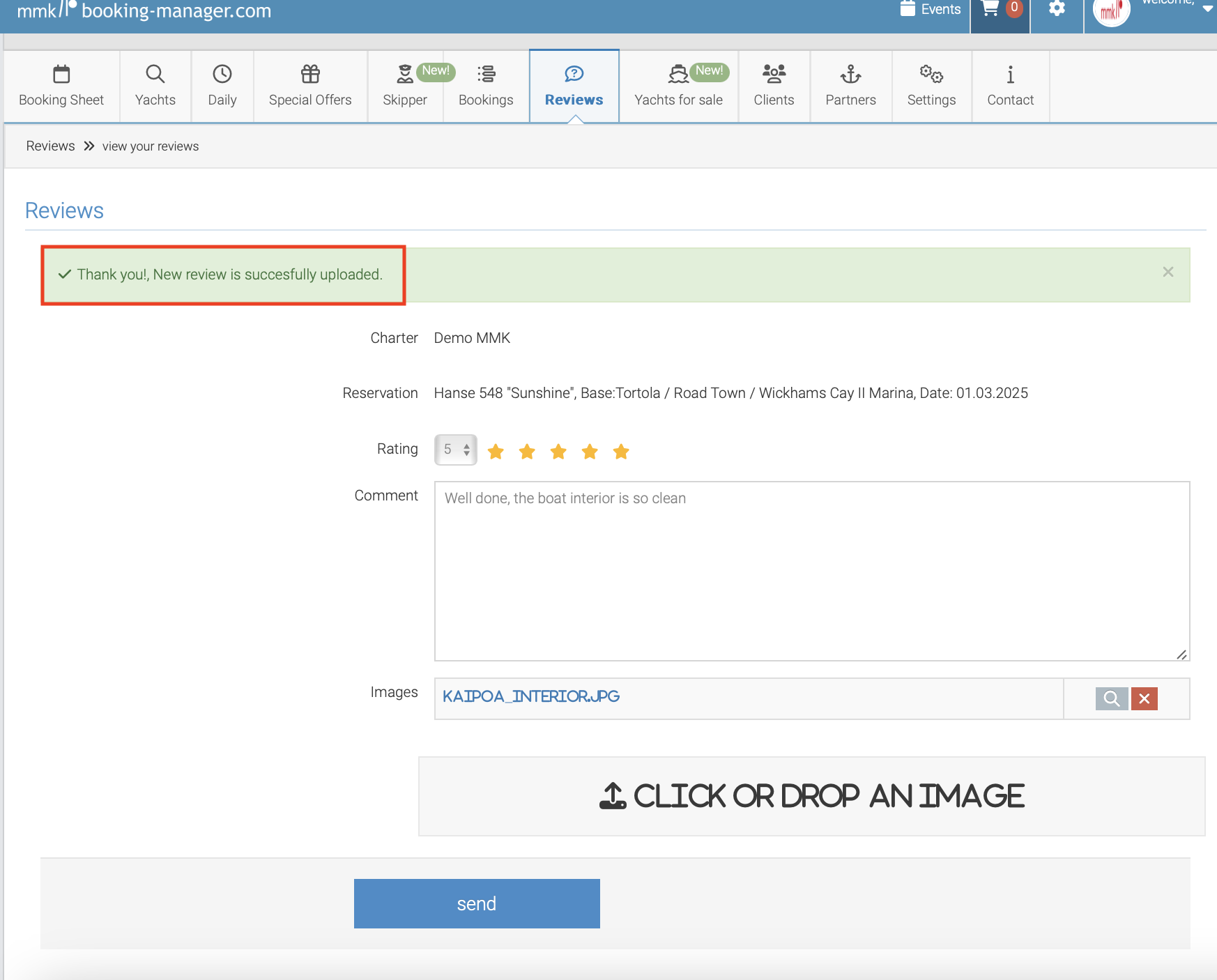Click inside the Comment text area
This screenshot has width=1217, height=980.
[812, 571]
